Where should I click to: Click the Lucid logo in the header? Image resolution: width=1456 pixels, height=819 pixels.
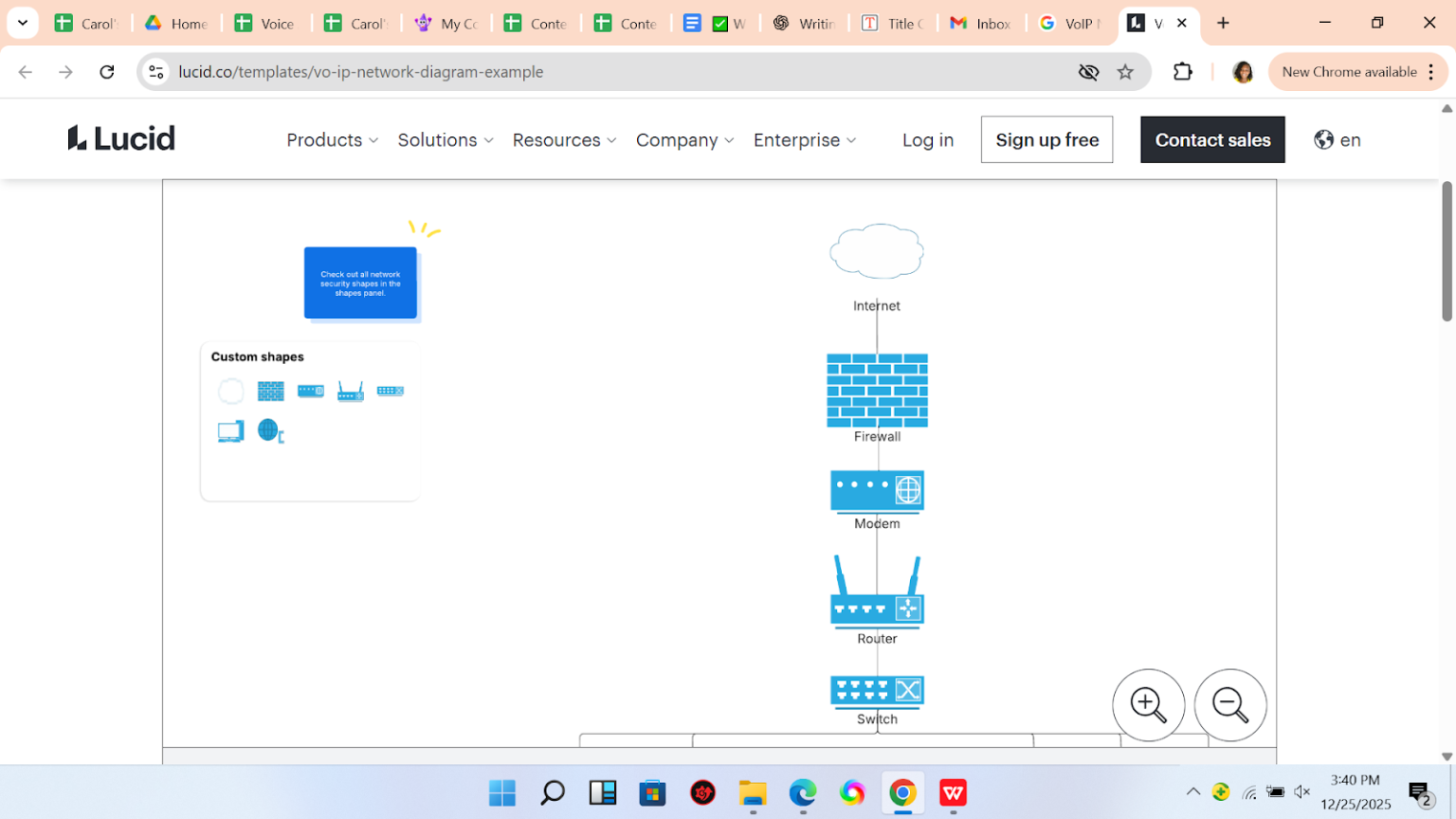(121, 138)
